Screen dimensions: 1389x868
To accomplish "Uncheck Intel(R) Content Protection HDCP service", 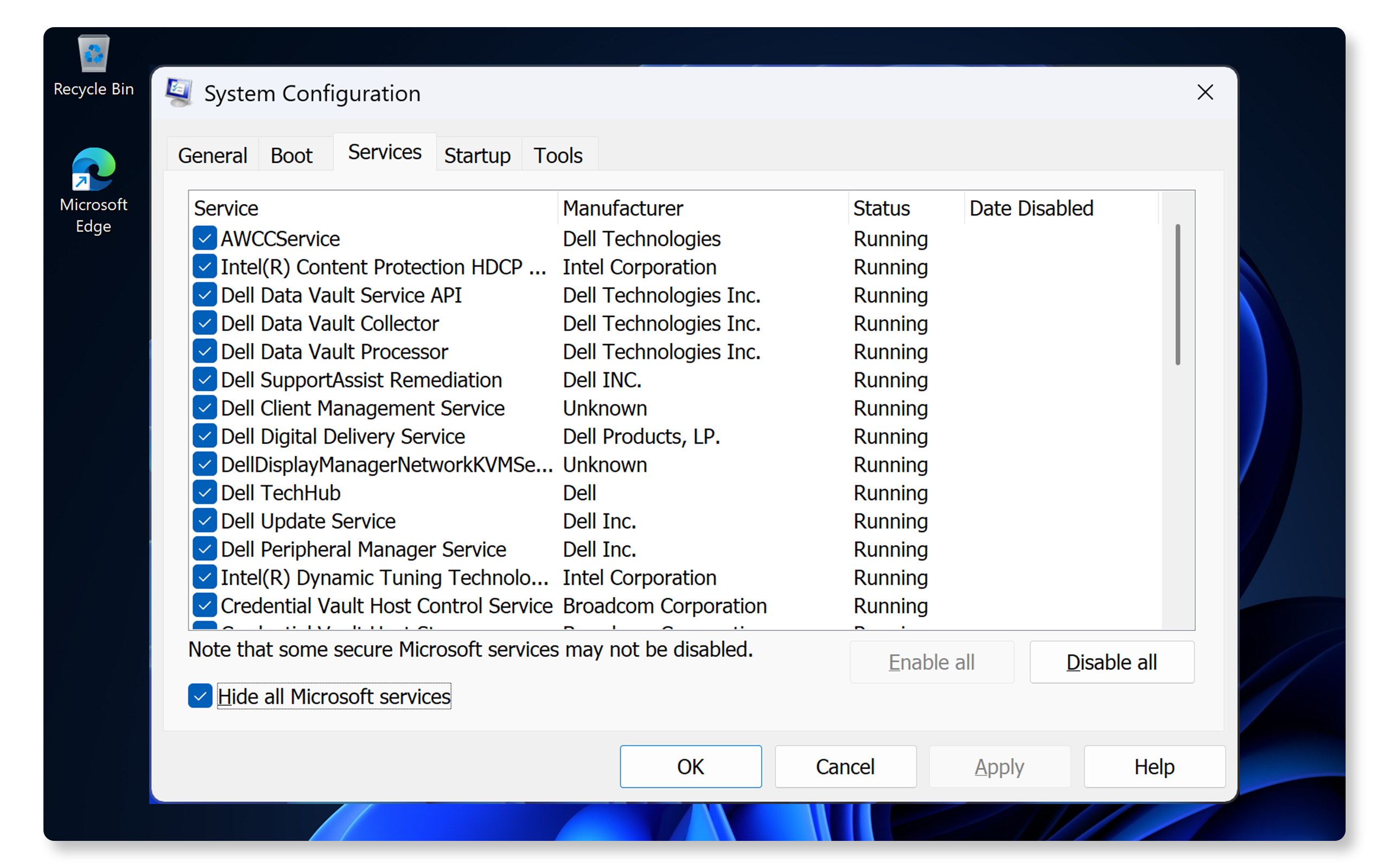I will click(x=205, y=267).
